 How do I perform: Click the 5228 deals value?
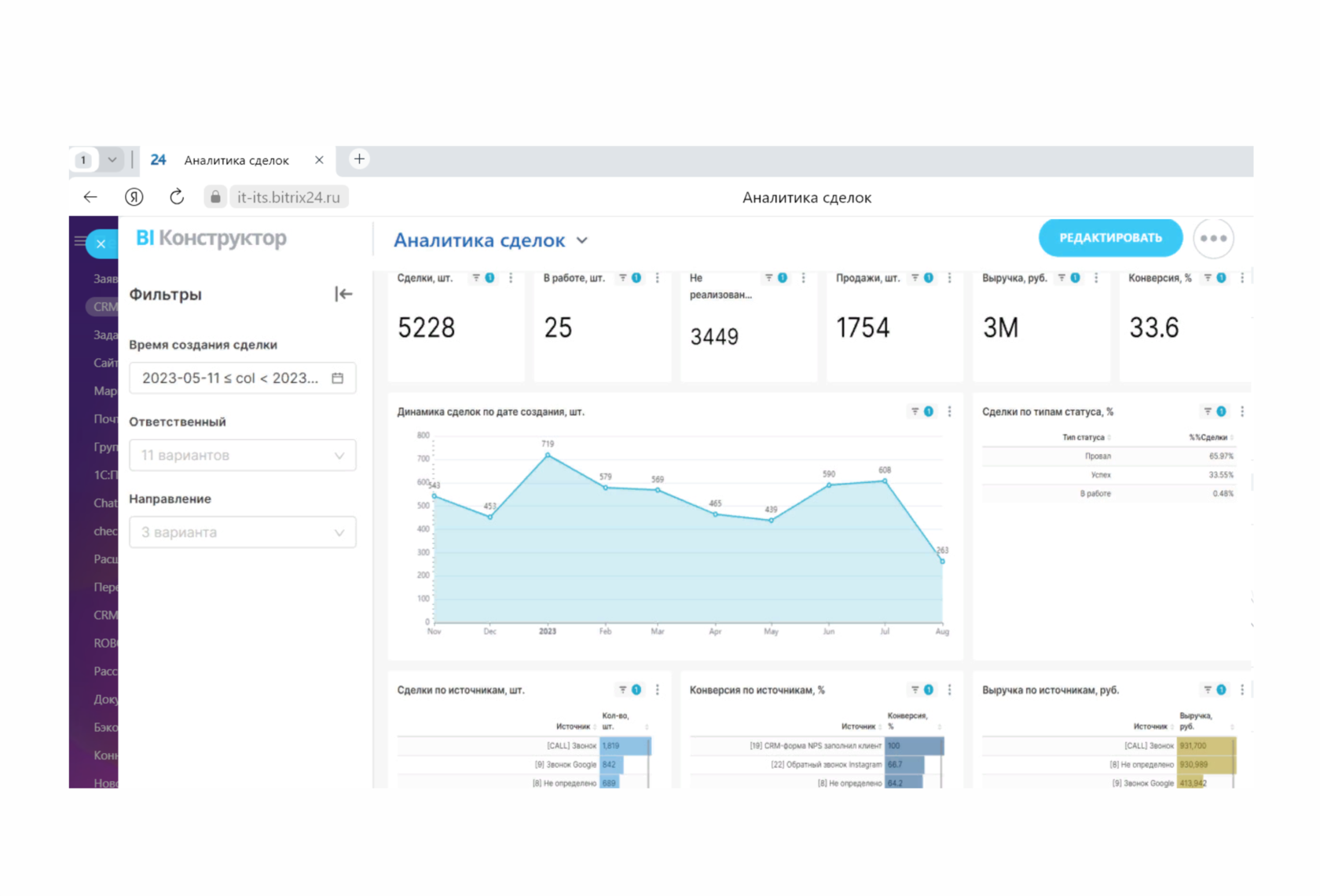[426, 327]
